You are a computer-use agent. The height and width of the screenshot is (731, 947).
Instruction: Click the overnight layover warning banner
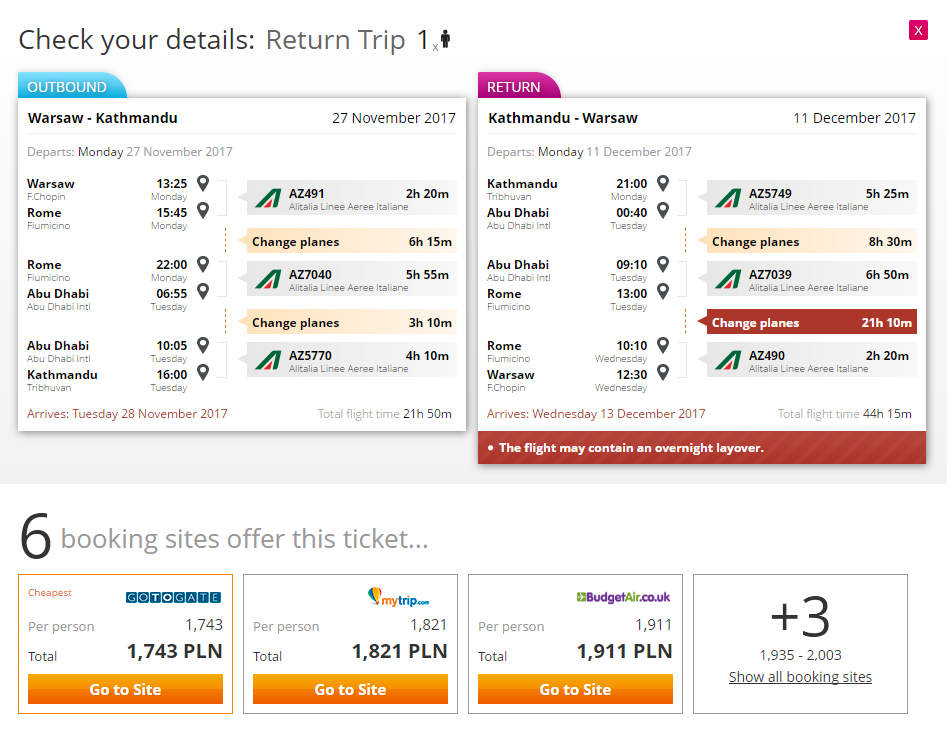pyautogui.click(x=702, y=448)
